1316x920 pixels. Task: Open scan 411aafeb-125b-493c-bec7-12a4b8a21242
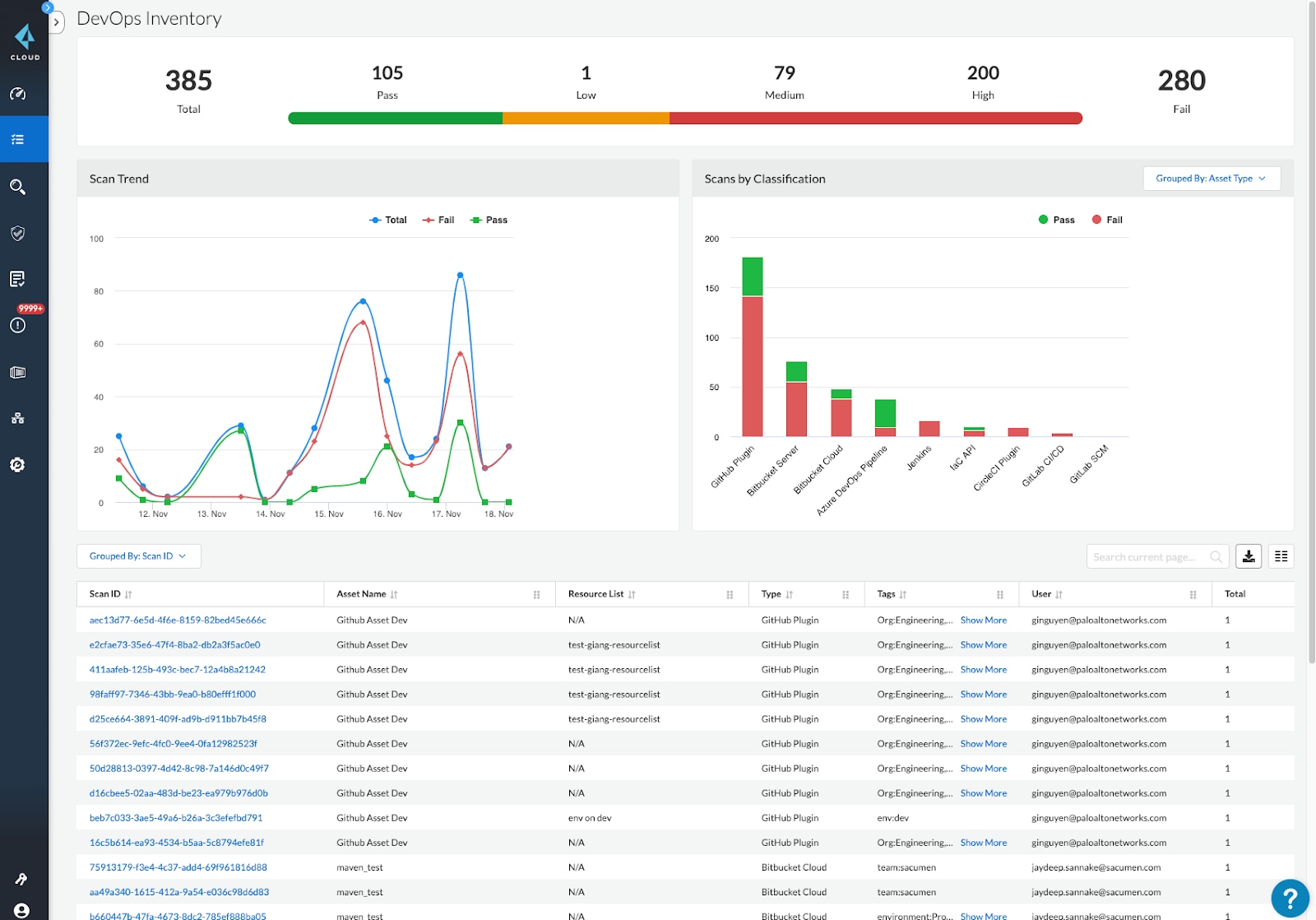pos(178,670)
